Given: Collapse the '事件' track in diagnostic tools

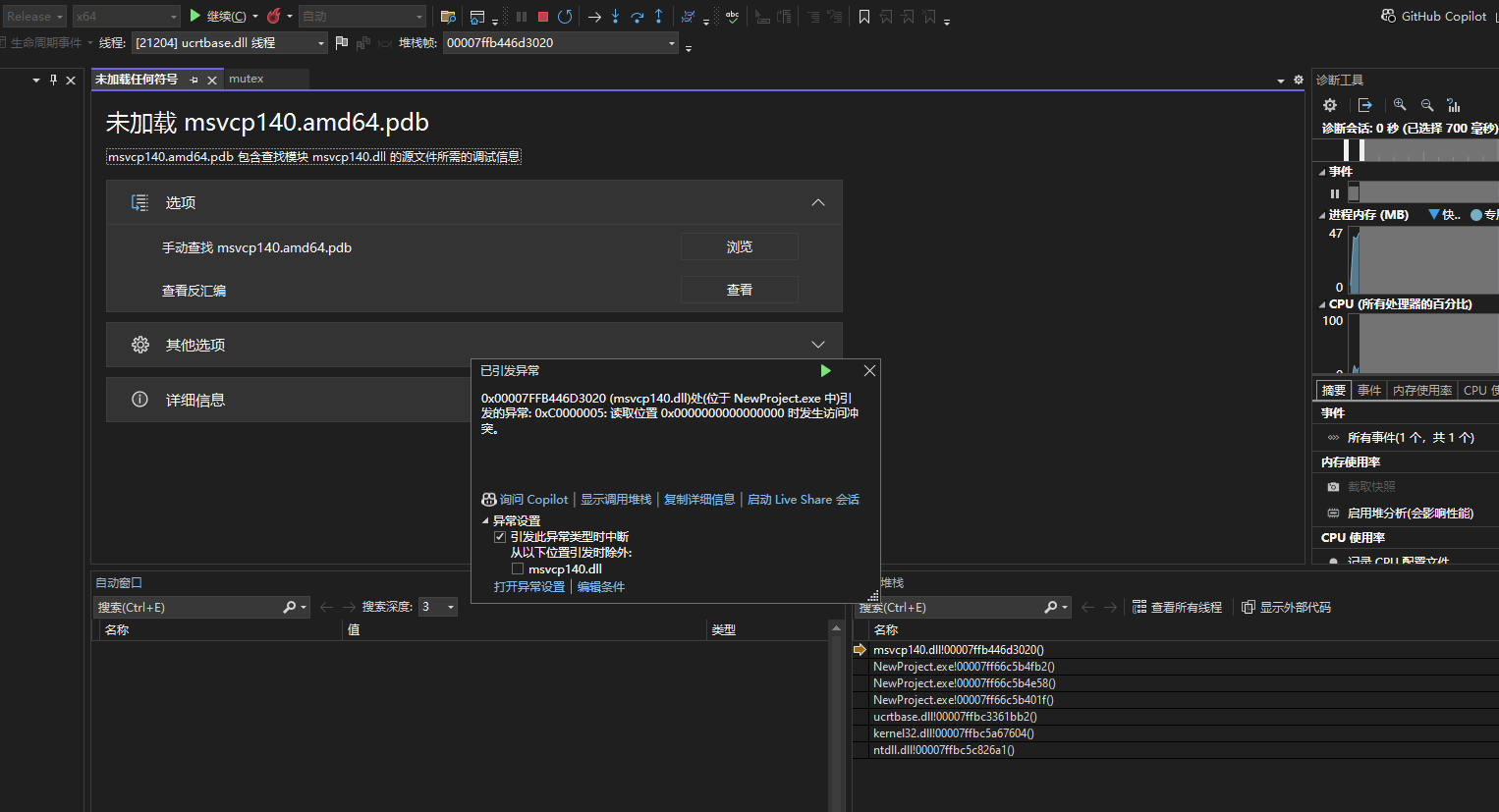Looking at the screenshot, I should pyautogui.click(x=1322, y=172).
